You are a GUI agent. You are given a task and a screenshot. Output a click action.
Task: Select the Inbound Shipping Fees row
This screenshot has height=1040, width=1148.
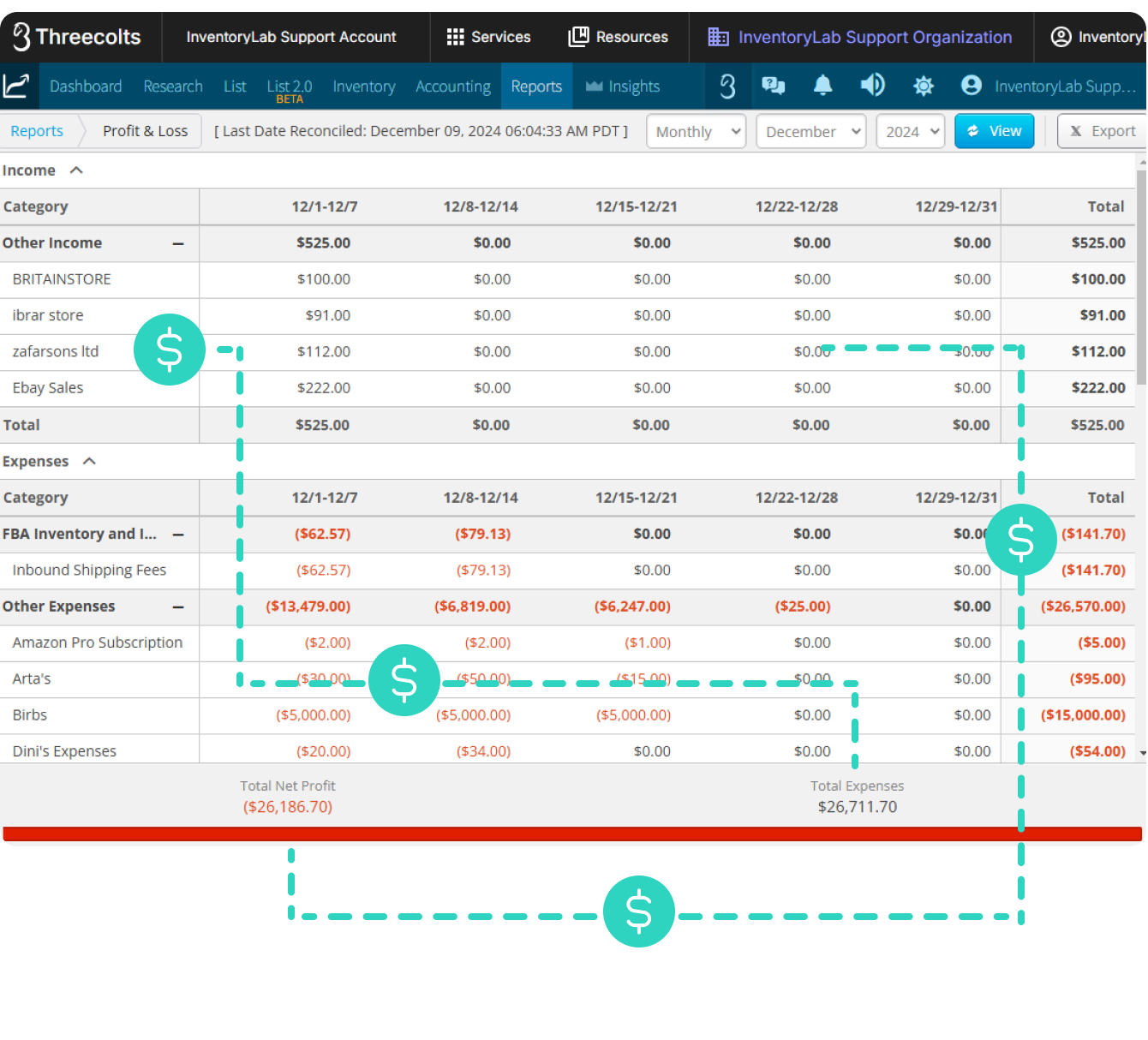(x=89, y=571)
